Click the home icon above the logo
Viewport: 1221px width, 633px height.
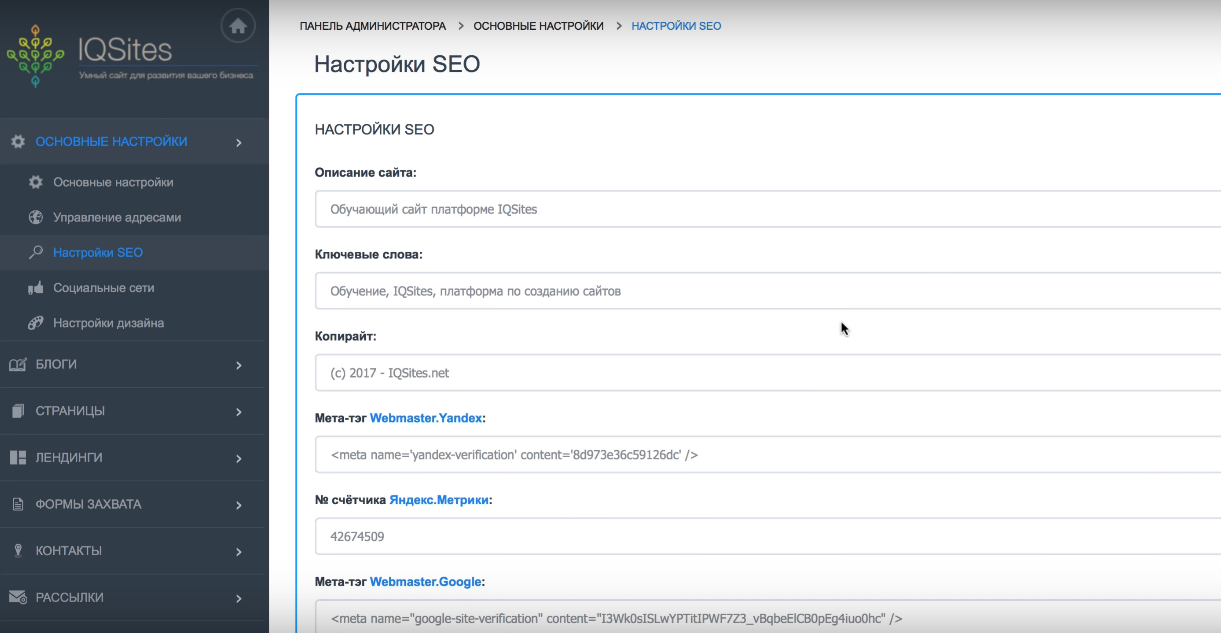click(x=237, y=26)
